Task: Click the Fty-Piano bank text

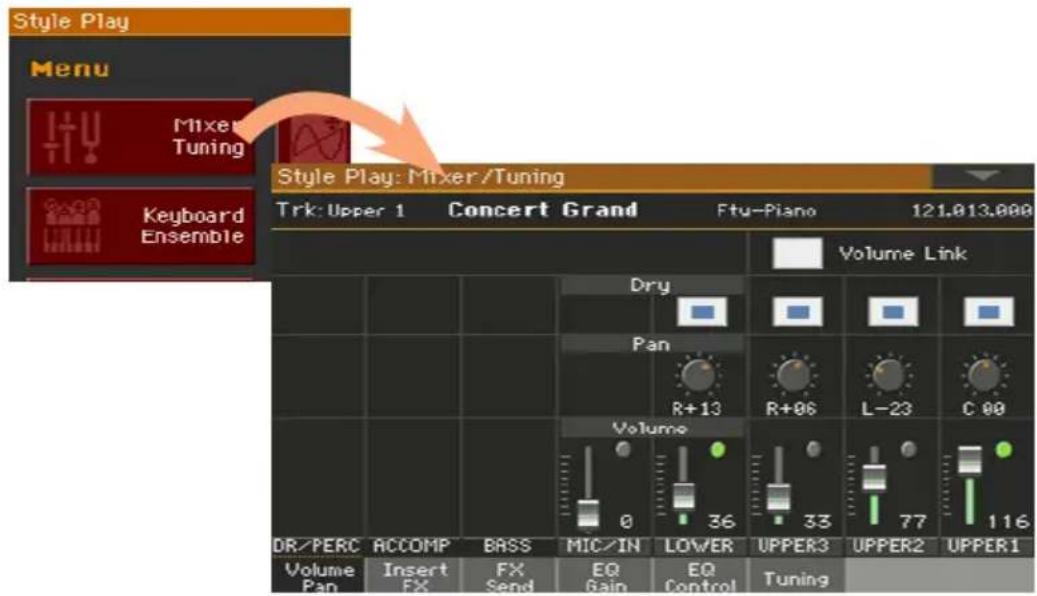Action: pyautogui.click(x=767, y=211)
